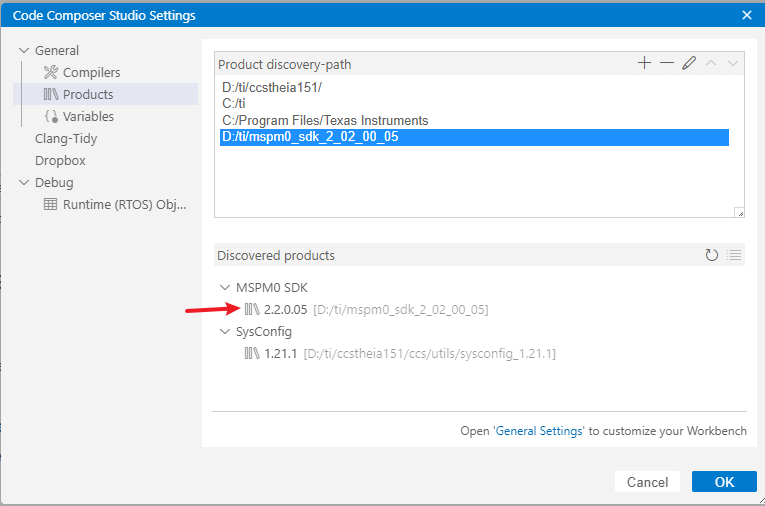Select the C:/Program Files/Texas Instruments path
Image resolution: width=765 pixels, height=506 pixels.
pyautogui.click(x=325, y=121)
